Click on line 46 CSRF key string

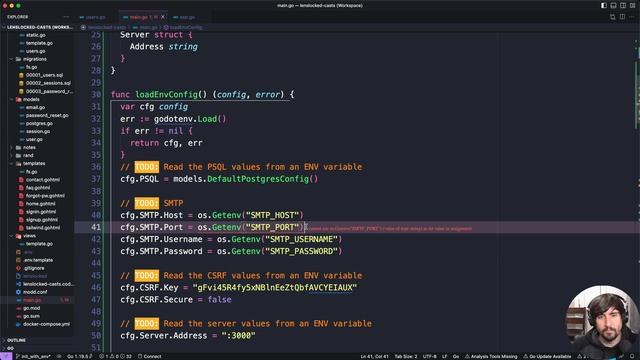click(275, 287)
